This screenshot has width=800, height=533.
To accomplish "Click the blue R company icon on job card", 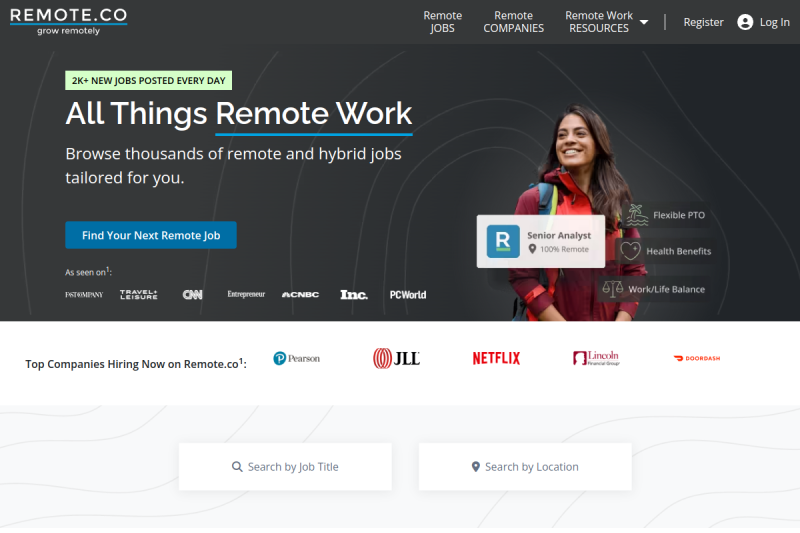I will tap(503, 241).
